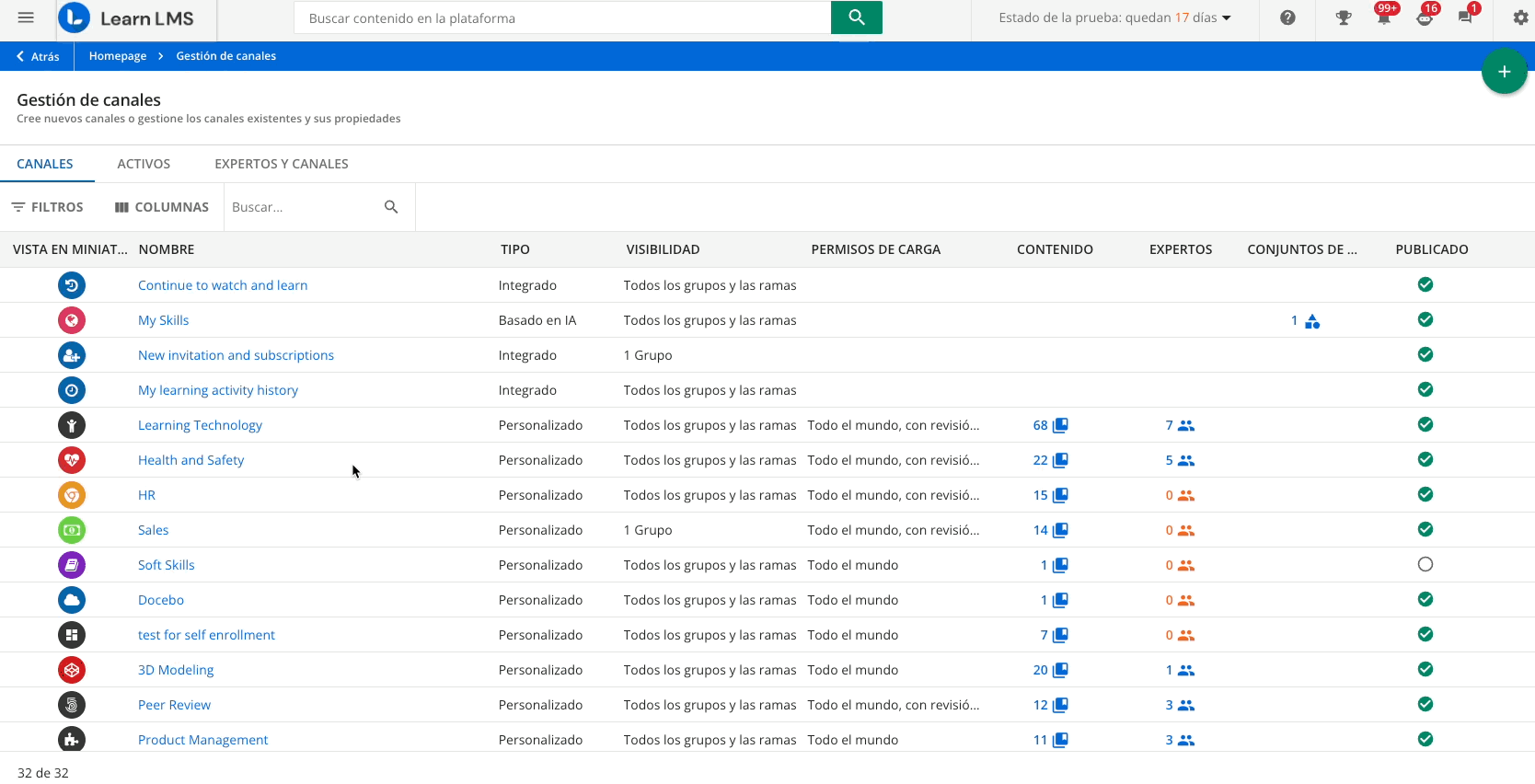The height and width of the screenshot is (784, 1535).
Task: Open experts count 7 for Learning Technology
Action: (1180, 425)
